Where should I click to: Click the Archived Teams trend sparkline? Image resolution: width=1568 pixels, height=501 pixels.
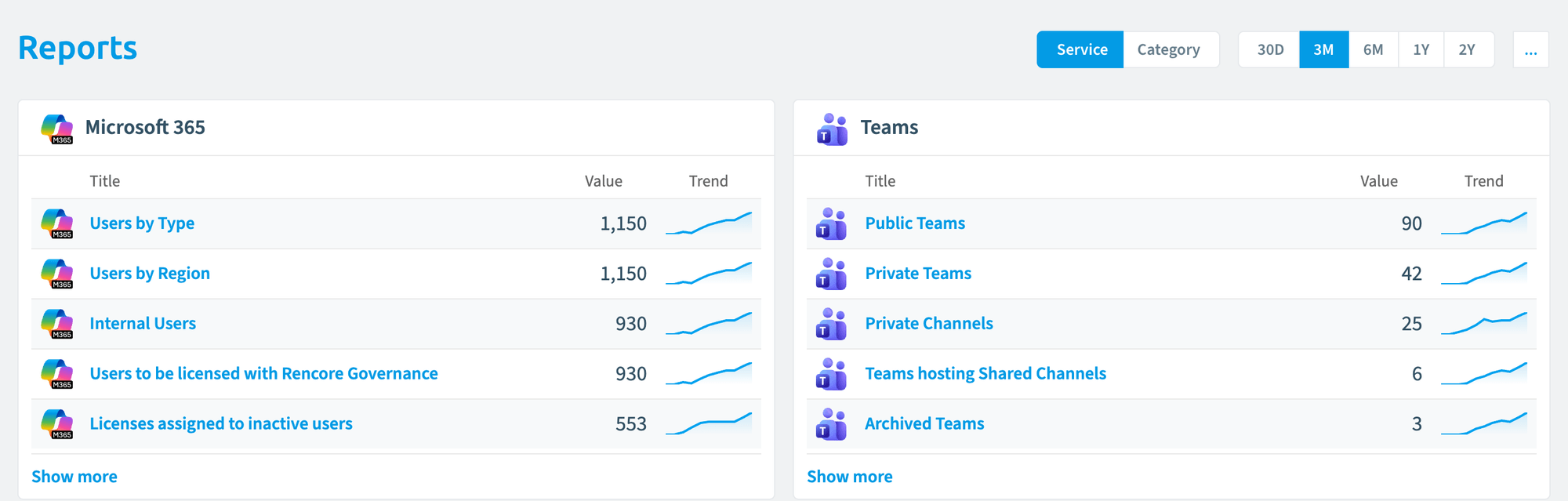coord(1484,424)
